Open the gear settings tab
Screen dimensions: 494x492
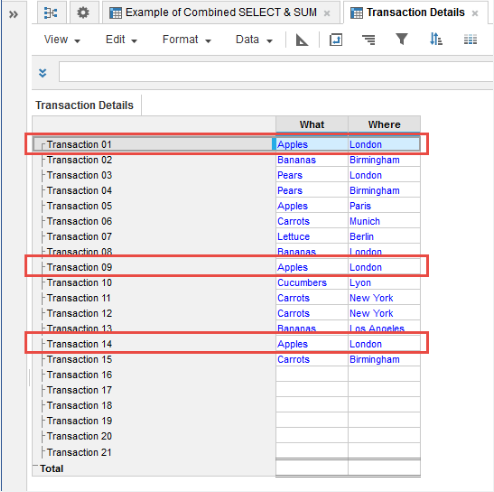click(83, 13)
